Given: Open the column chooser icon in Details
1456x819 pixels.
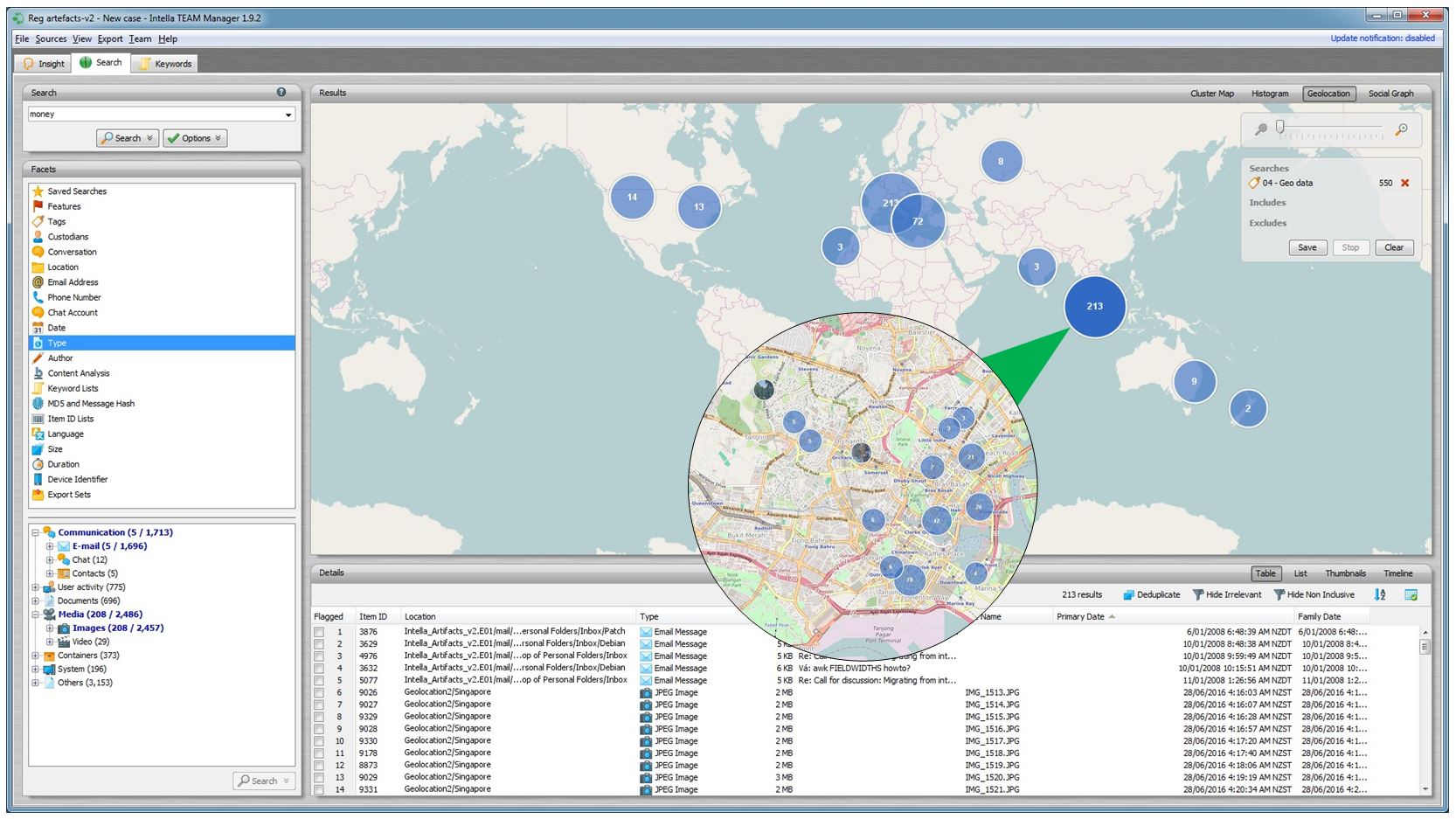Looking at the screenshot, I should coord(1411,594).
